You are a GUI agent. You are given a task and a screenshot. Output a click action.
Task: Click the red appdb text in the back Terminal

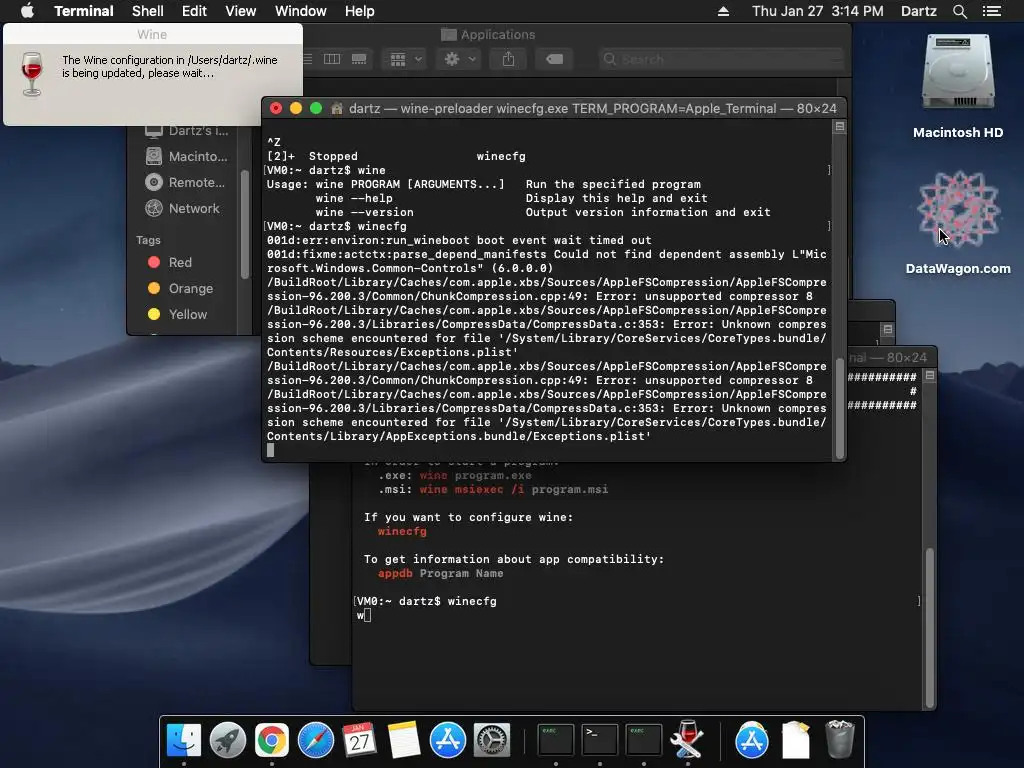tap(395, 573)
